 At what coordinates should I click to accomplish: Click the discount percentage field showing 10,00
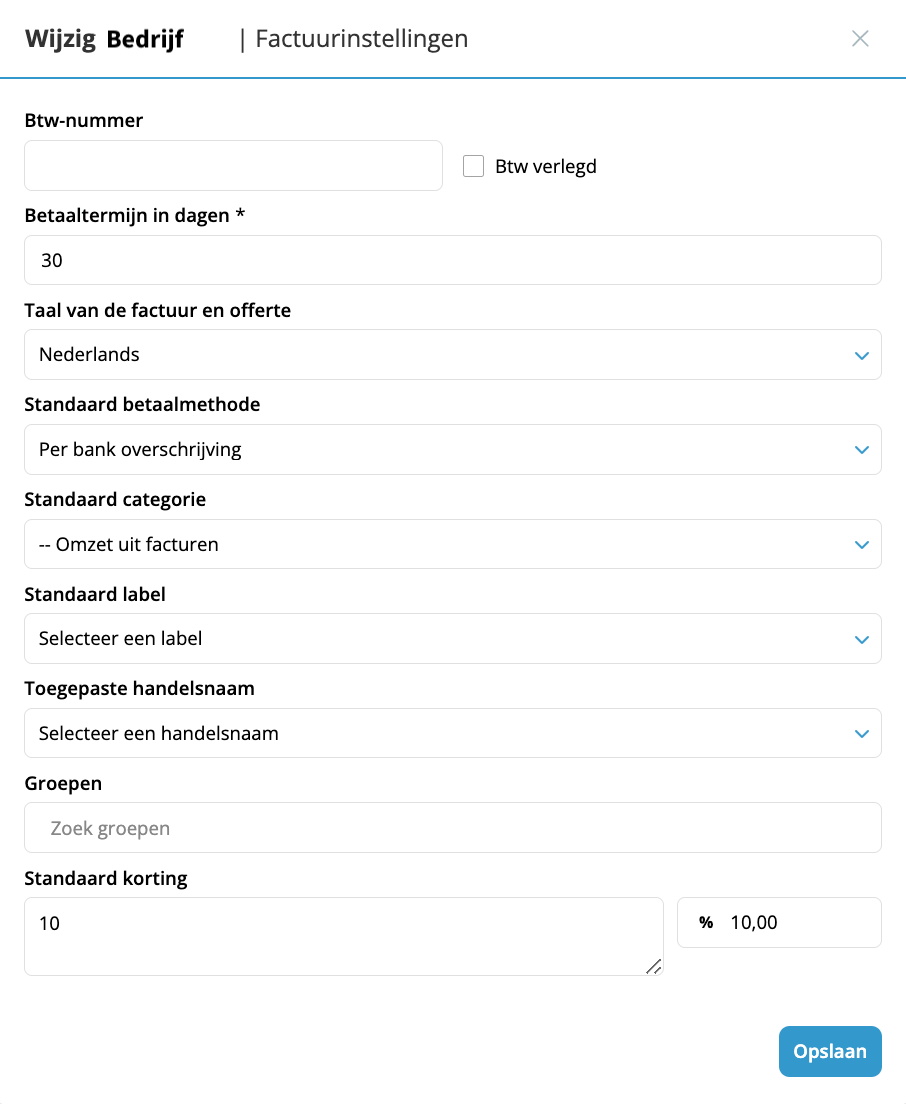point(779,922)
